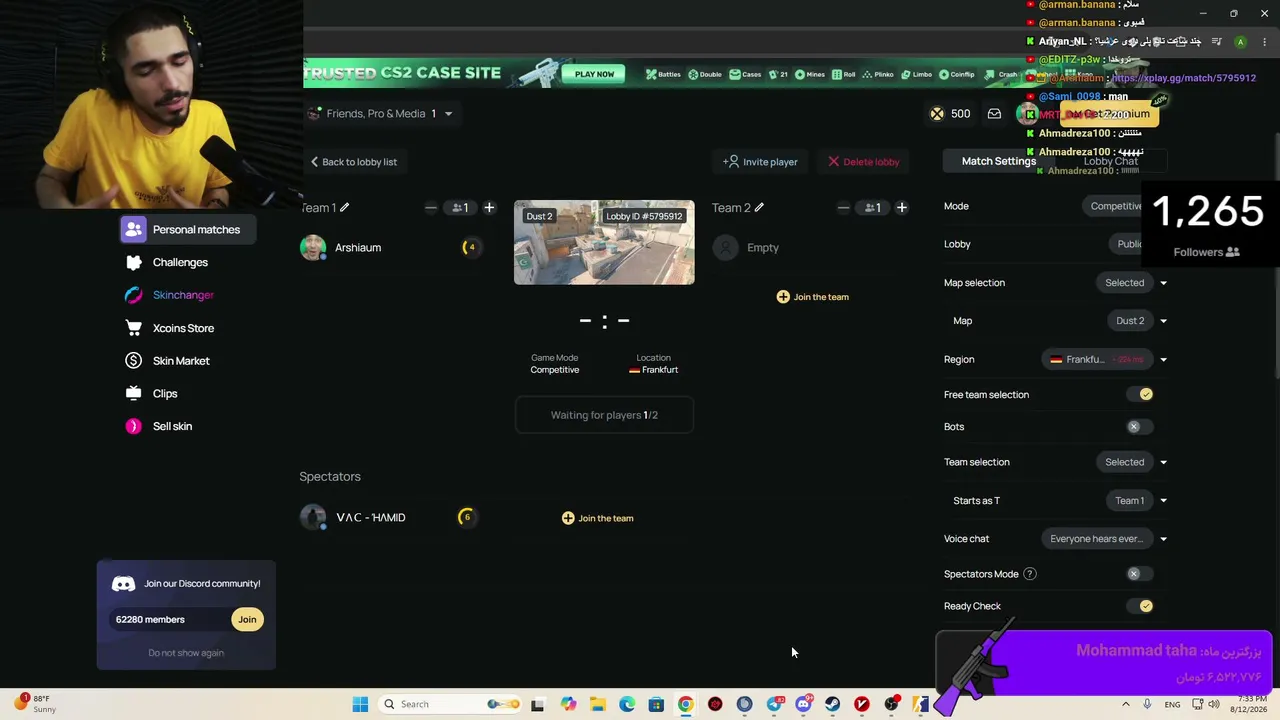Open the Challenges sidebar icon
1280x720 pixels.
click(133, 262)
